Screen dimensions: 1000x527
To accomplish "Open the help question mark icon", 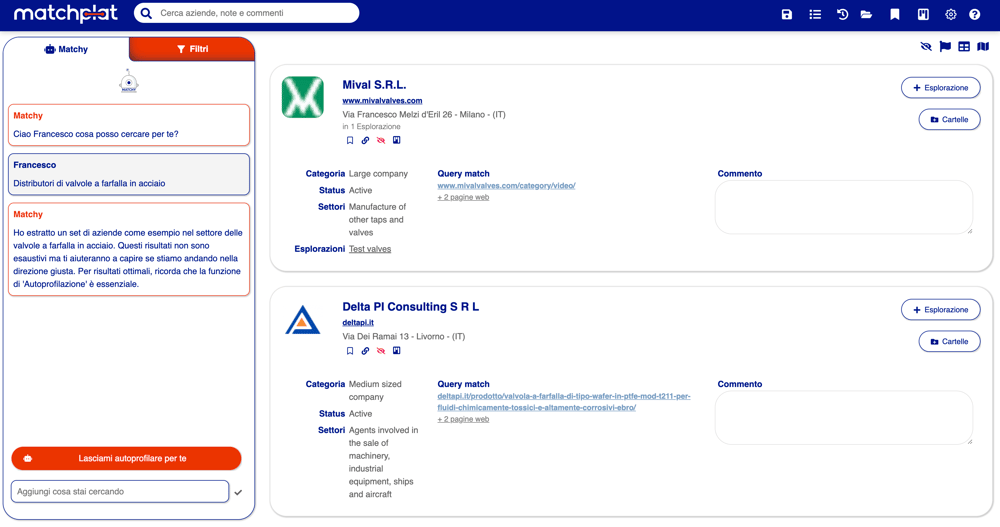I will point(974,14).
